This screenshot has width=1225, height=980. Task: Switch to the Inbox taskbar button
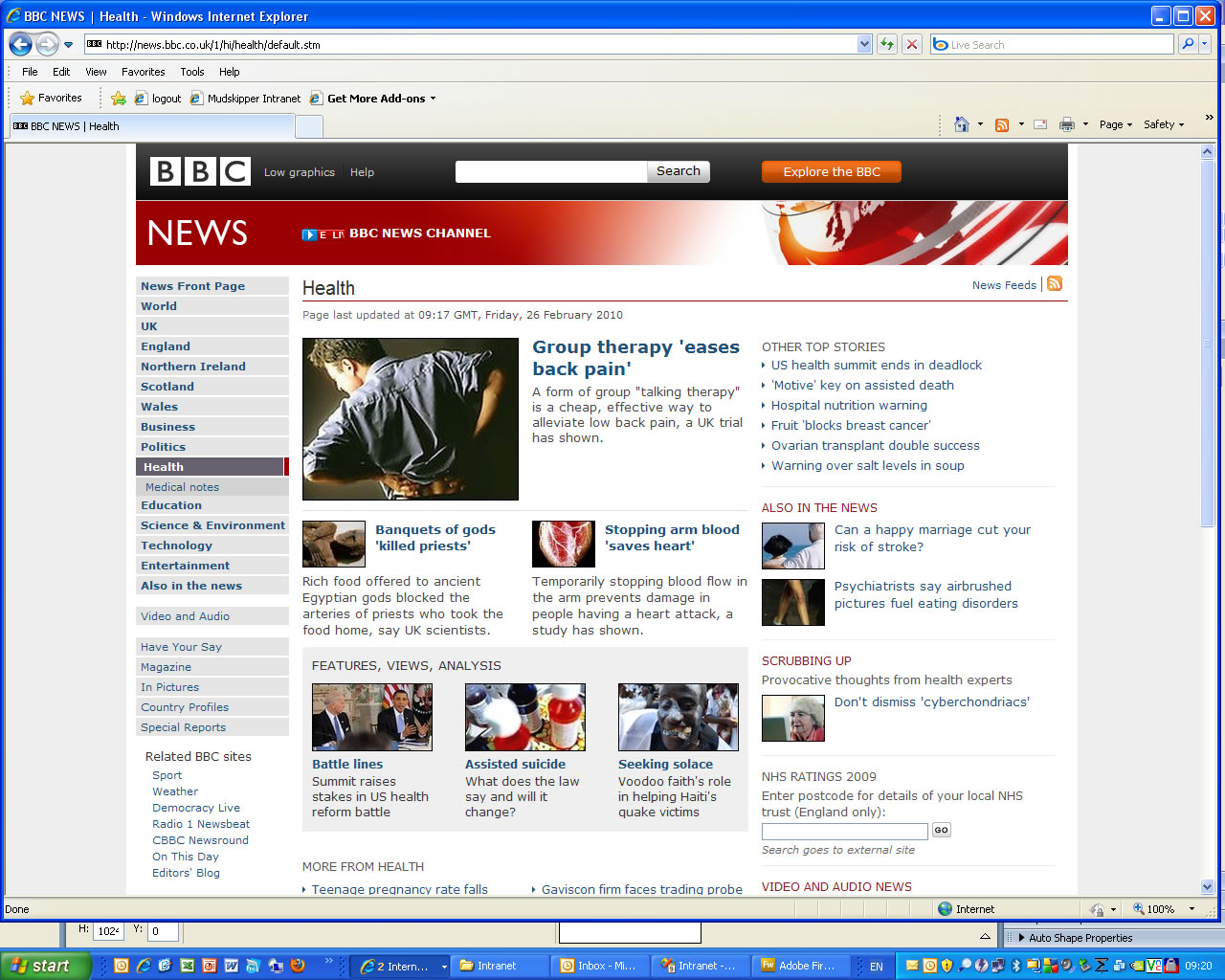pos(598,966)
